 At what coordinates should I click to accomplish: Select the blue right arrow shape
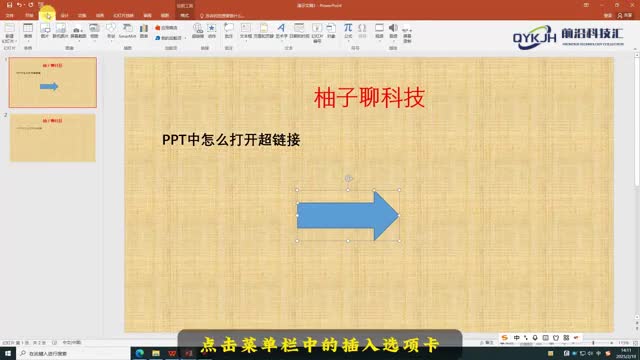click(348, 216)
